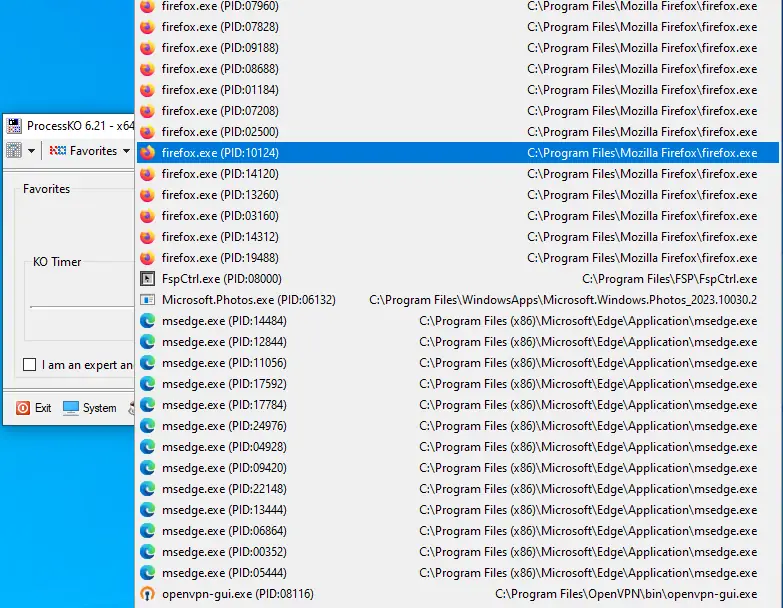Click the ProcessKO toolbar grid icon
Viewport: 783px width, 608px height.
(x=14, y=150)
